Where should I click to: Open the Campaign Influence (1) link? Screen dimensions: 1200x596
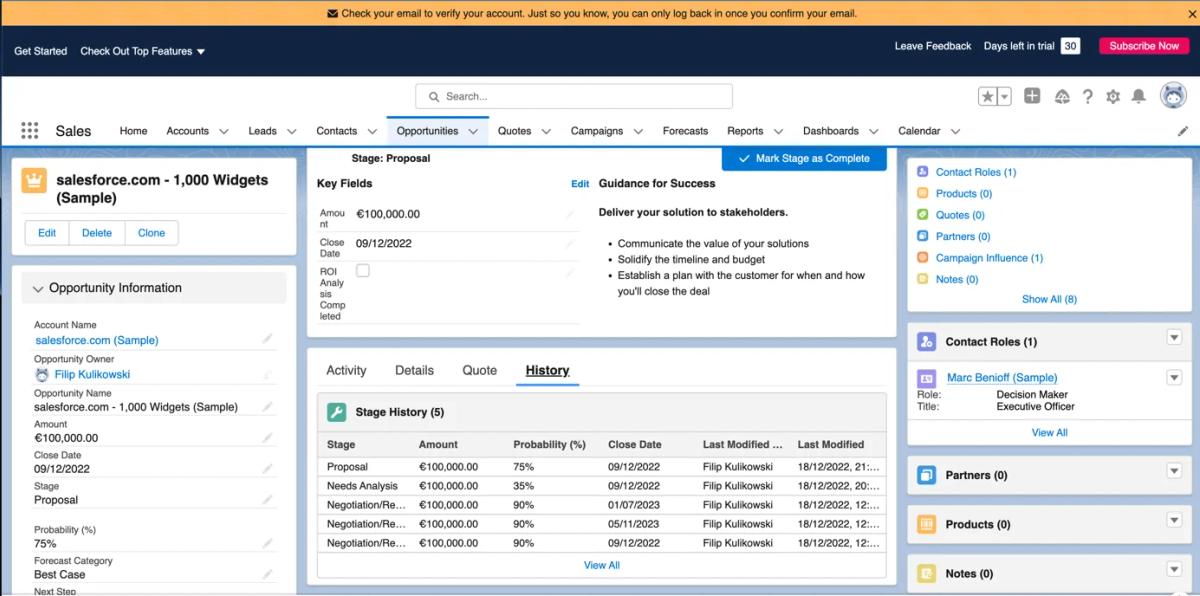pos(989,258)
